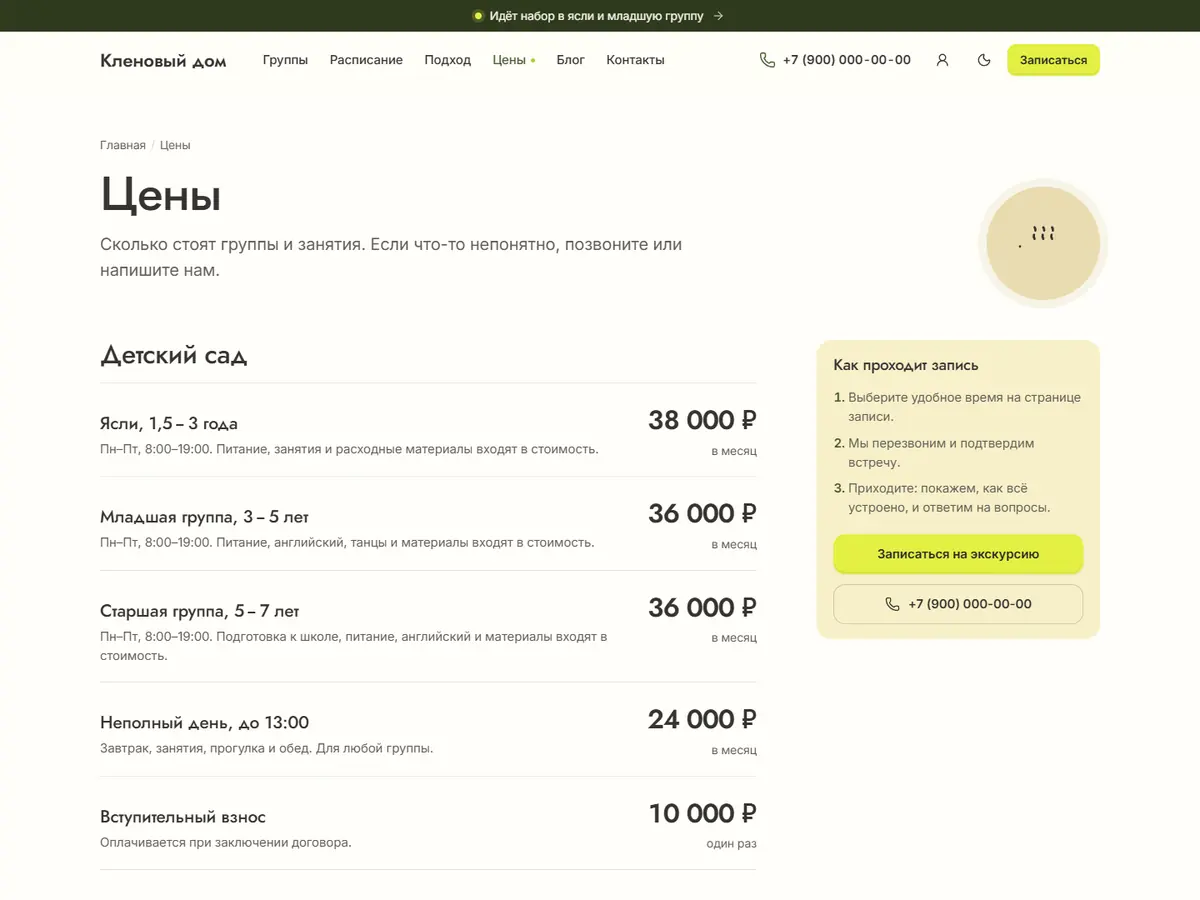Click the 10 000 ₽ price

point(703,814)
